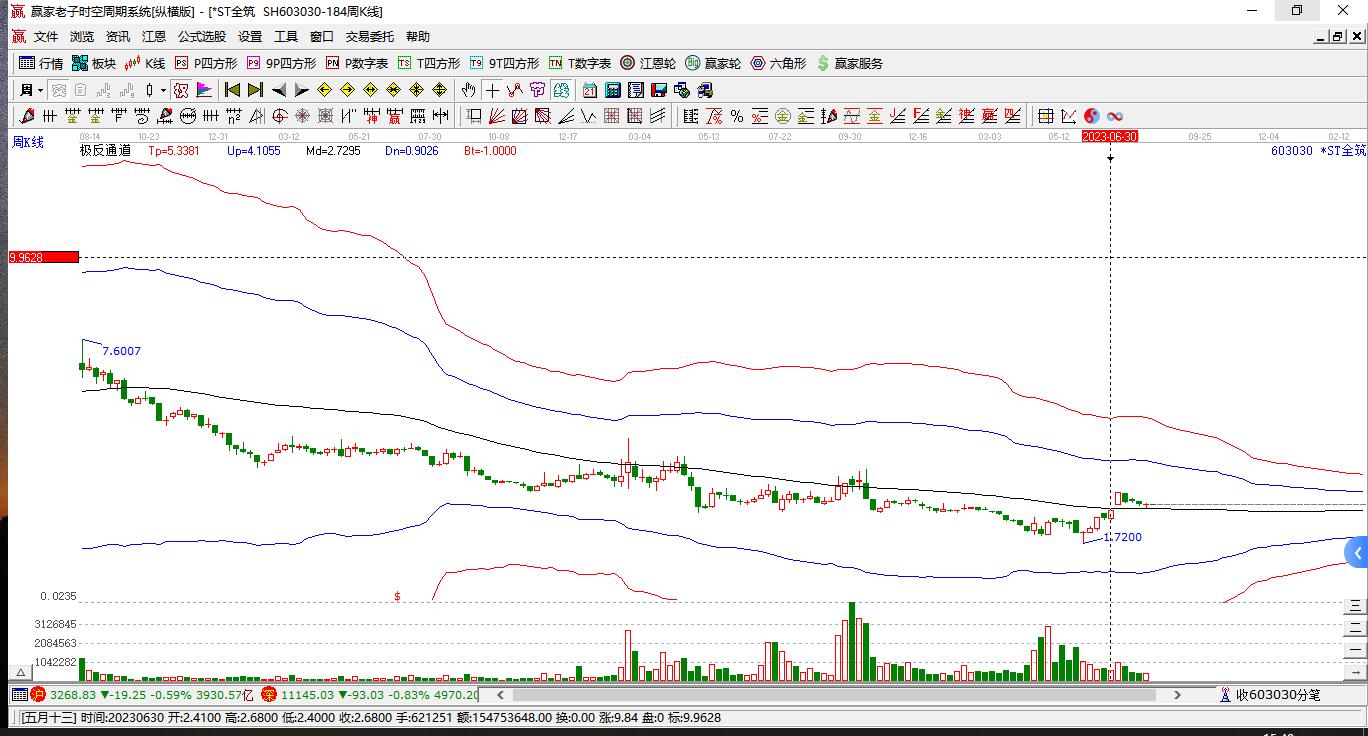Open the 六角形 hexagon tool

point(778,63)
